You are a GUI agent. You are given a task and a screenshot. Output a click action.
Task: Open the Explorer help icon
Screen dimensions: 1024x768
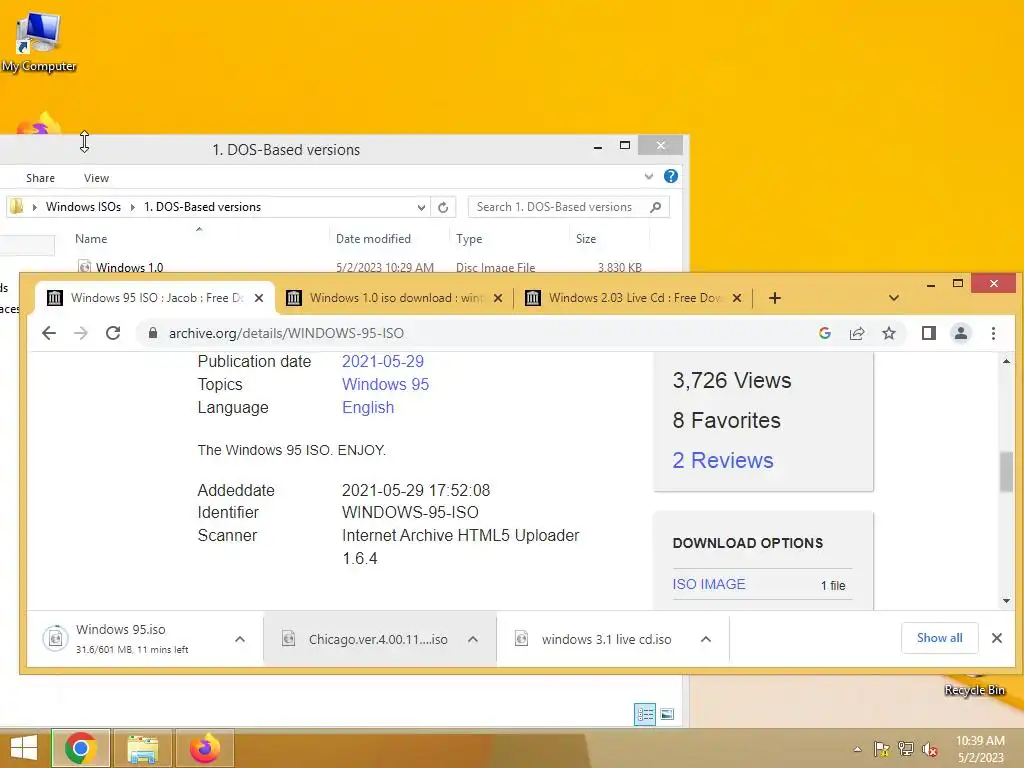(671, 176)
